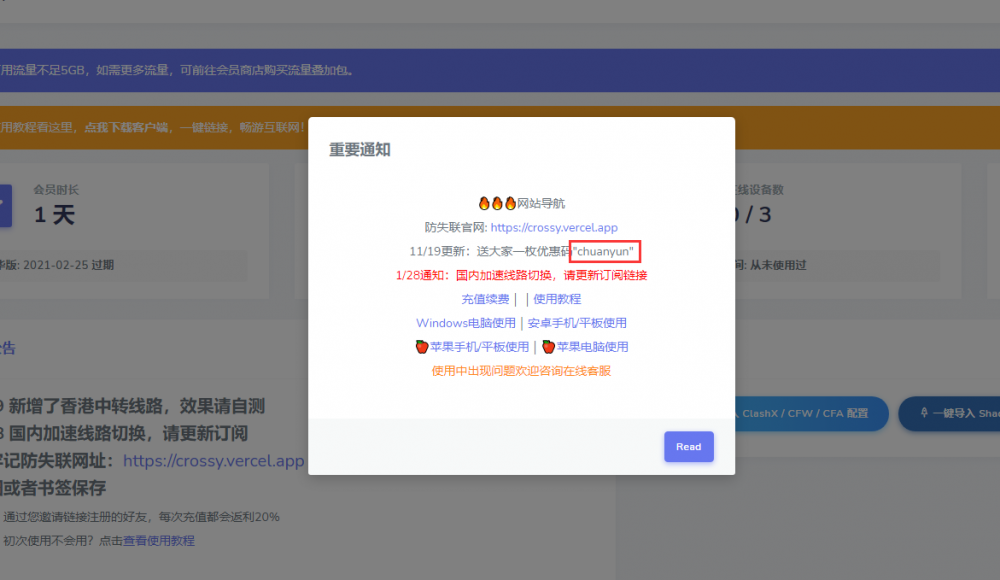This screenshot has width=1000, height=580.
Task: Click the fire icons beside 网站导航
Action: (497, 203)
